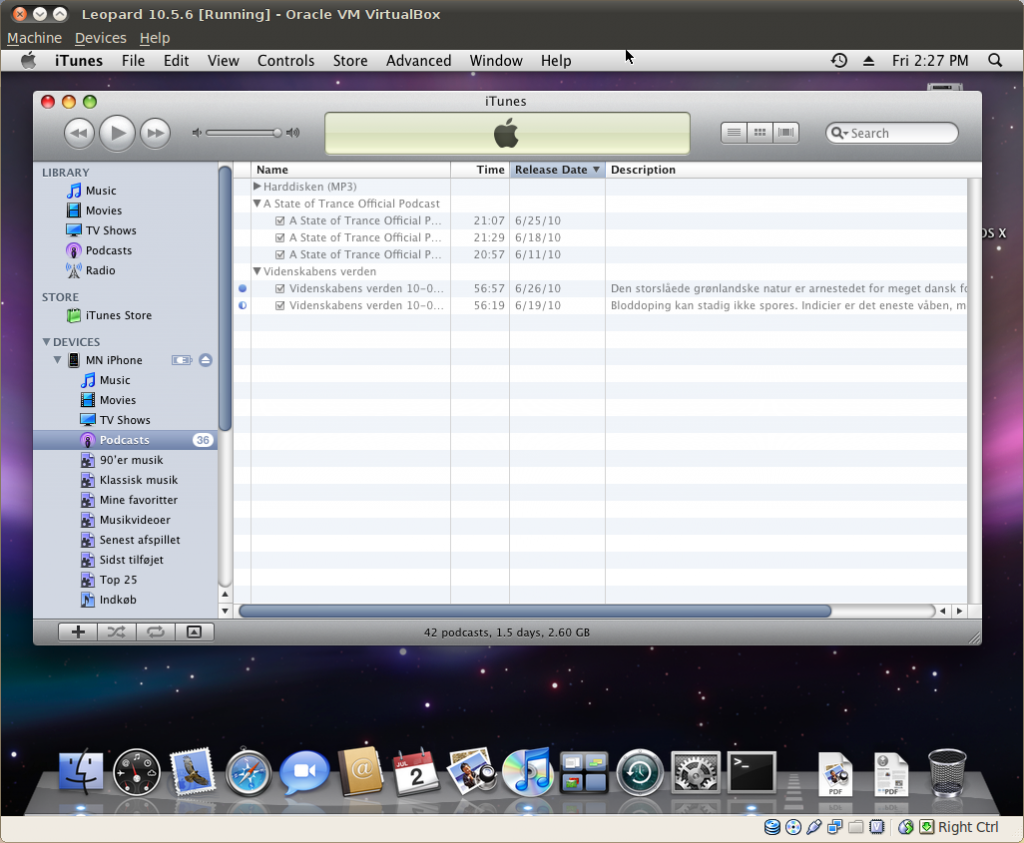Click the Fast-forward next-track button
This screenshot has width=1024, height=843.
(x=155, y=133)
